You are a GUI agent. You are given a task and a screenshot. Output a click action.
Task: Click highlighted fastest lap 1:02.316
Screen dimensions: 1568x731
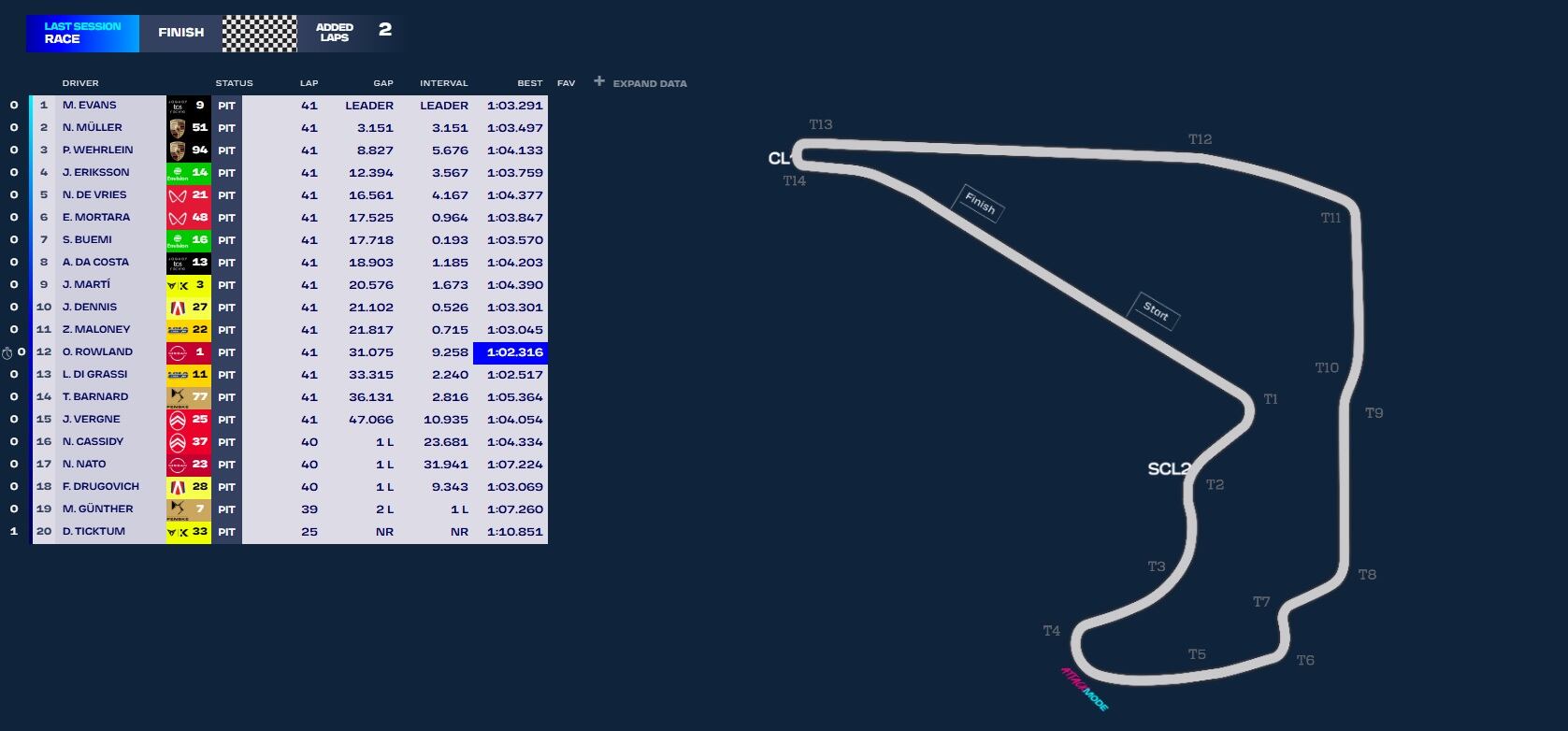[511, 352]
